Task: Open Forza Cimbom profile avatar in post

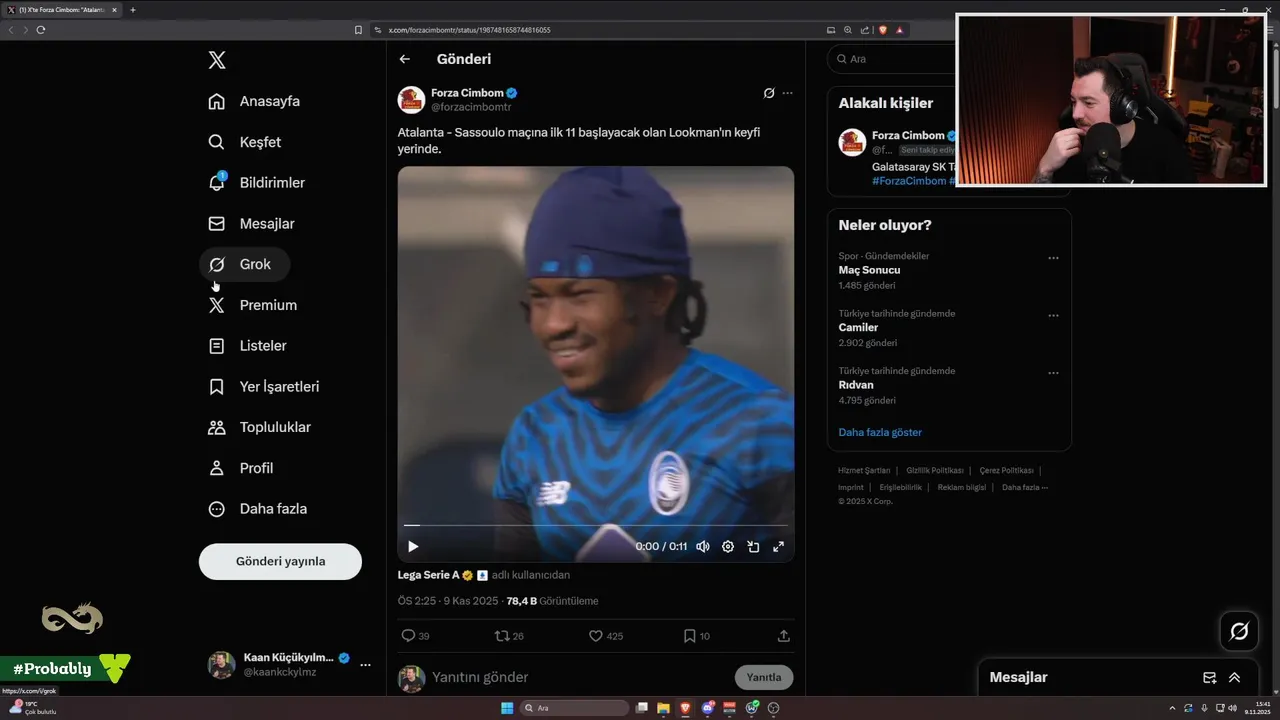Action: point(411,100)
